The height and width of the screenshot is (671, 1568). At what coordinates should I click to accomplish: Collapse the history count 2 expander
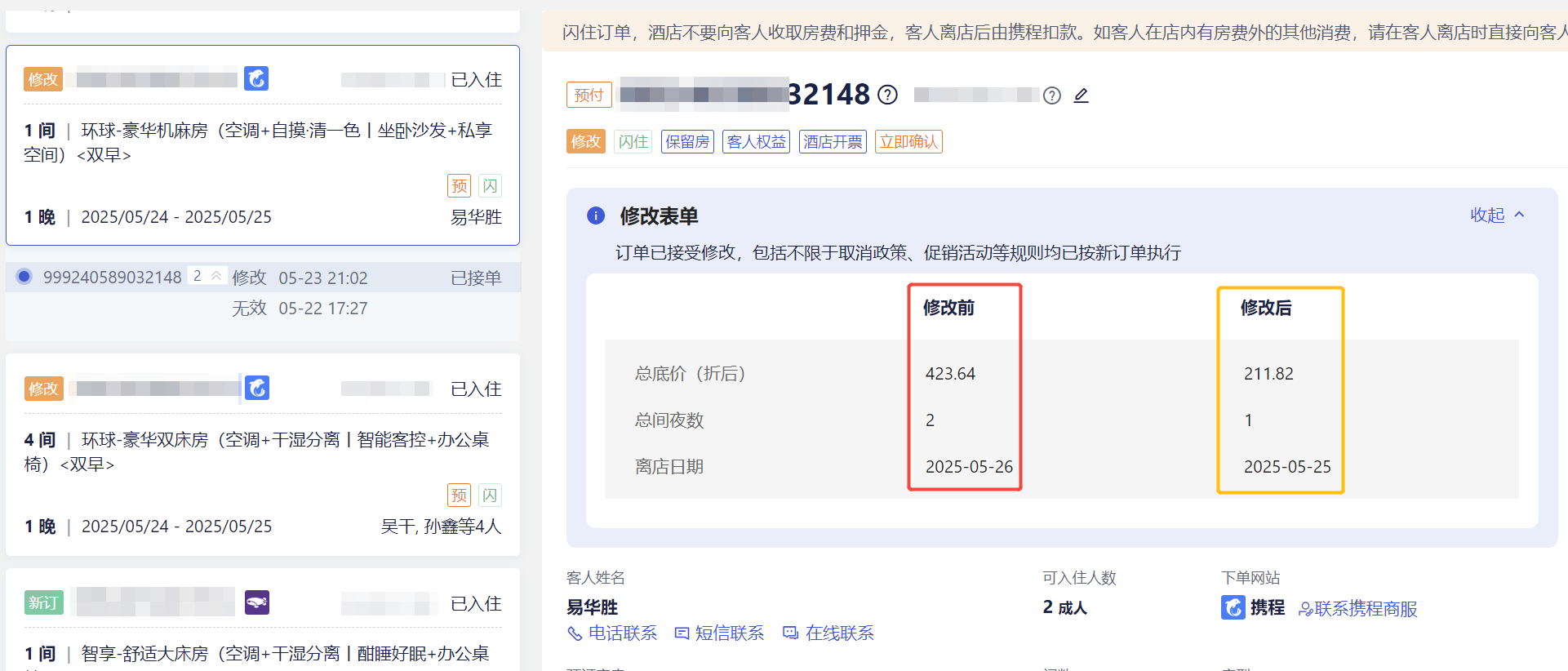pos(207,276)
